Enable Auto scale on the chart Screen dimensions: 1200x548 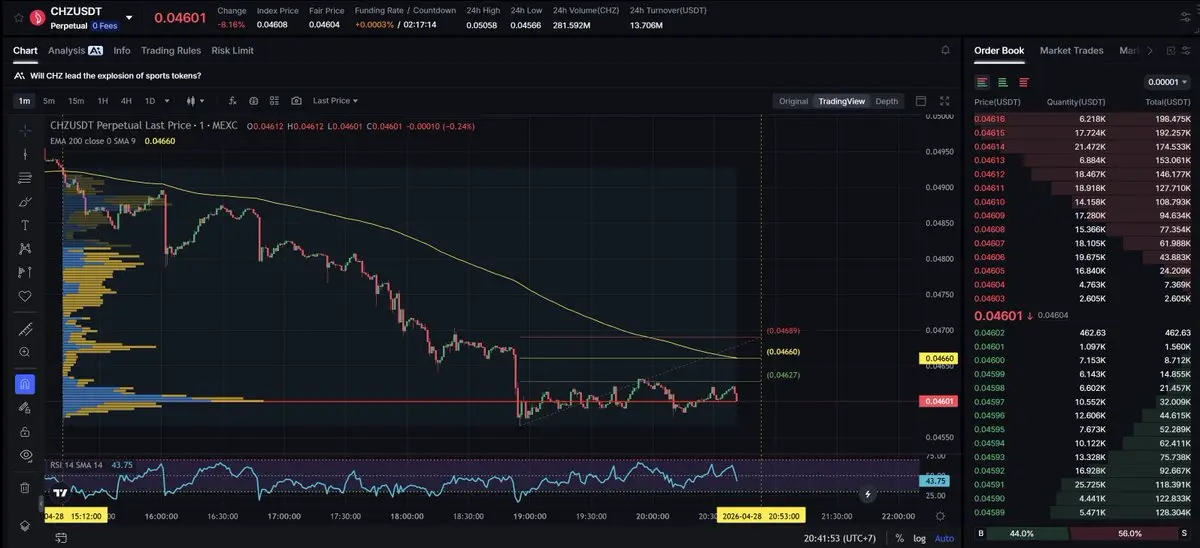[x=943, y=538]
